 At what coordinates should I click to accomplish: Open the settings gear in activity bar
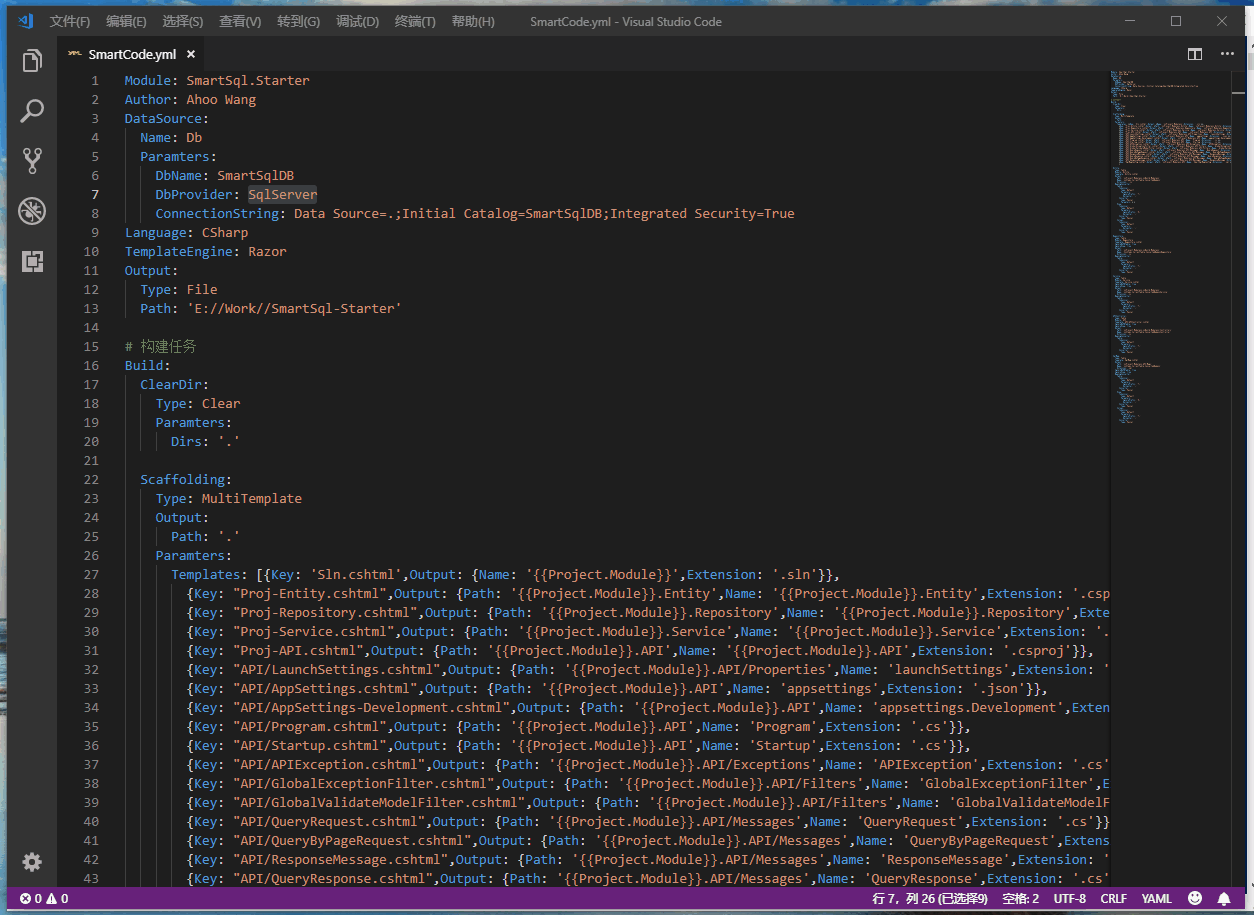point(31,862)
